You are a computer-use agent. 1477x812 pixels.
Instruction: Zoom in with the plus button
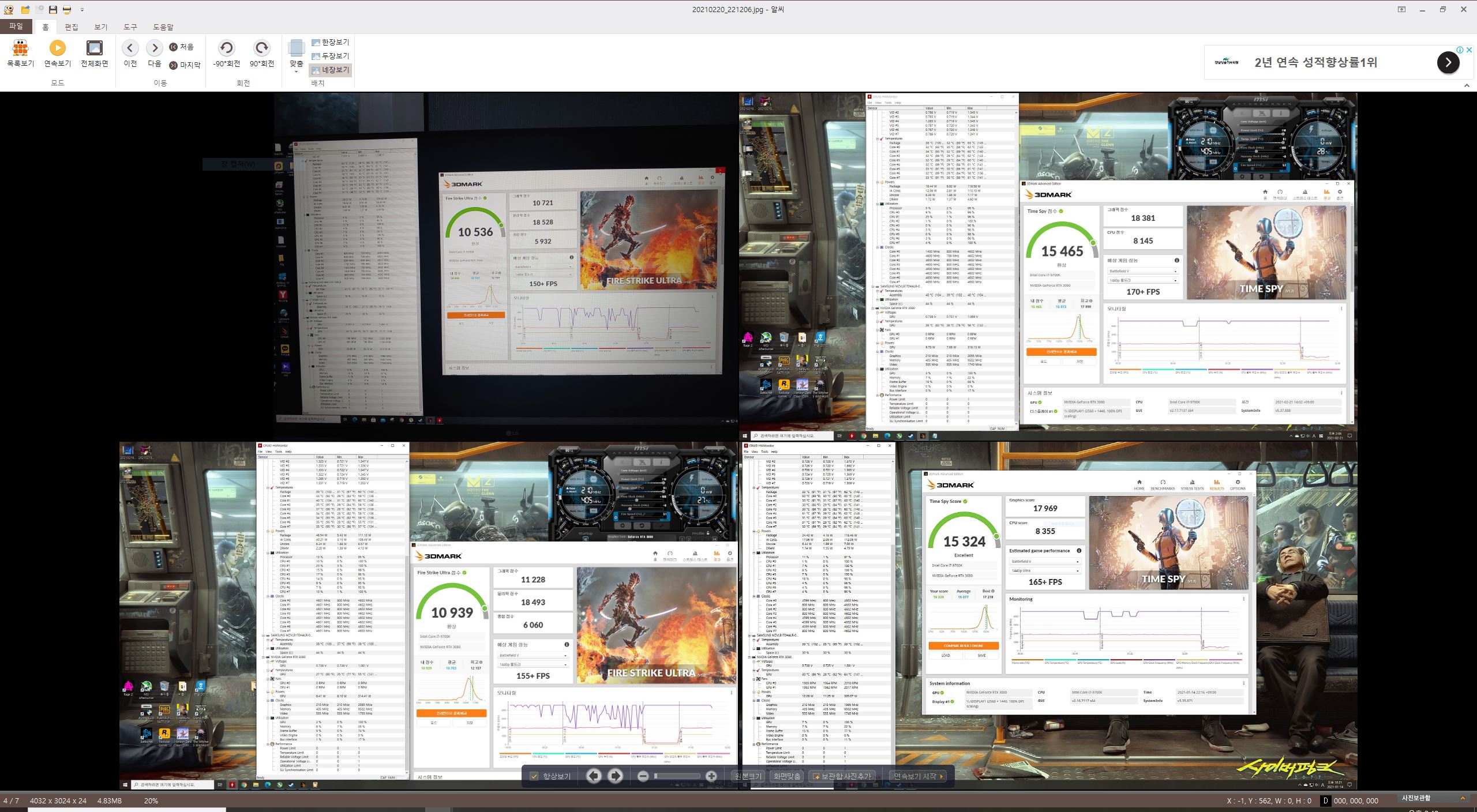pos(711,776)
